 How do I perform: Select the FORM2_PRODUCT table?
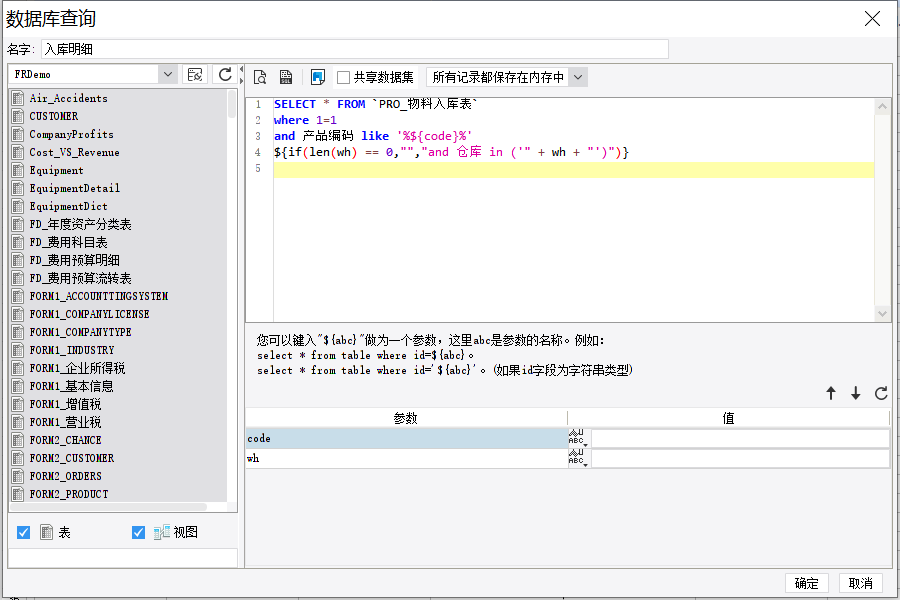tap(69, 494)
